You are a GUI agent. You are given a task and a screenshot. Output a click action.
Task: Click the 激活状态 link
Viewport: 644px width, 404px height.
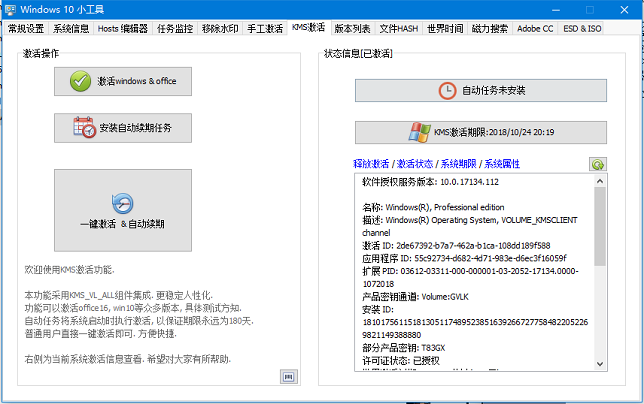coord(415,163)
